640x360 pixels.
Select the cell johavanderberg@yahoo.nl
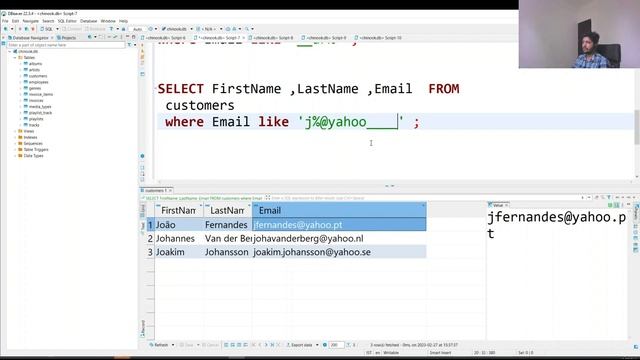click(x=339, y=238)
